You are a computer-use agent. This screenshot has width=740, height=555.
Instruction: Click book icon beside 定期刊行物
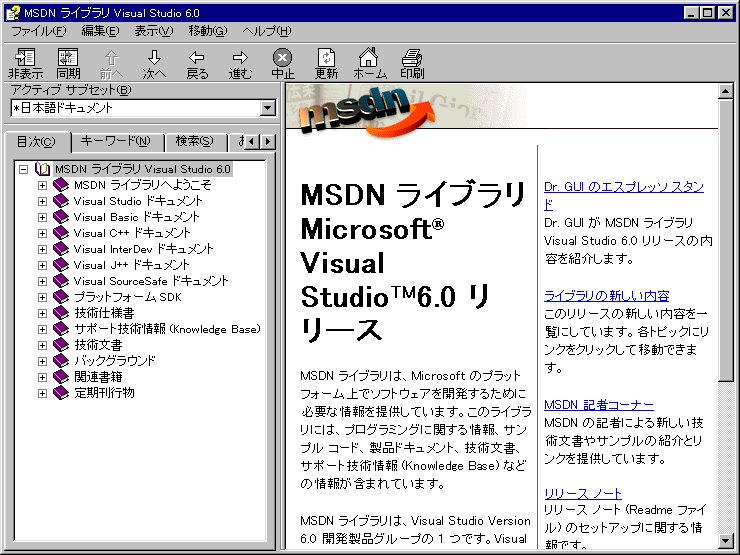pyautogui.click(x=61, y=393)
